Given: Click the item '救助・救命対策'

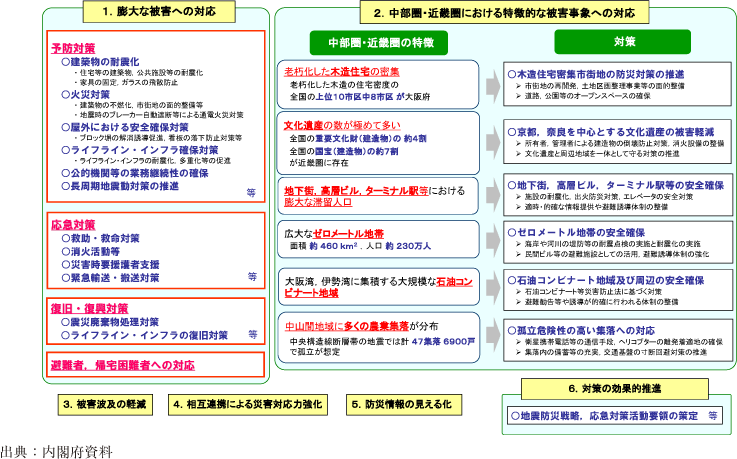Looking at the screenshot, I should (101, 238).
